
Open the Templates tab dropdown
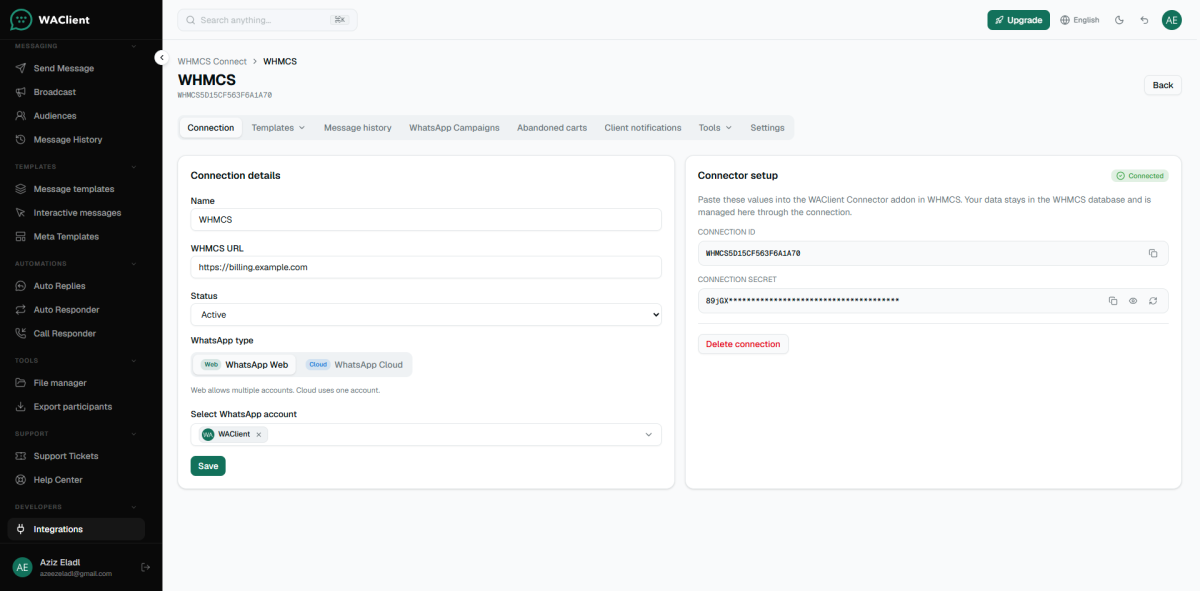278,128
